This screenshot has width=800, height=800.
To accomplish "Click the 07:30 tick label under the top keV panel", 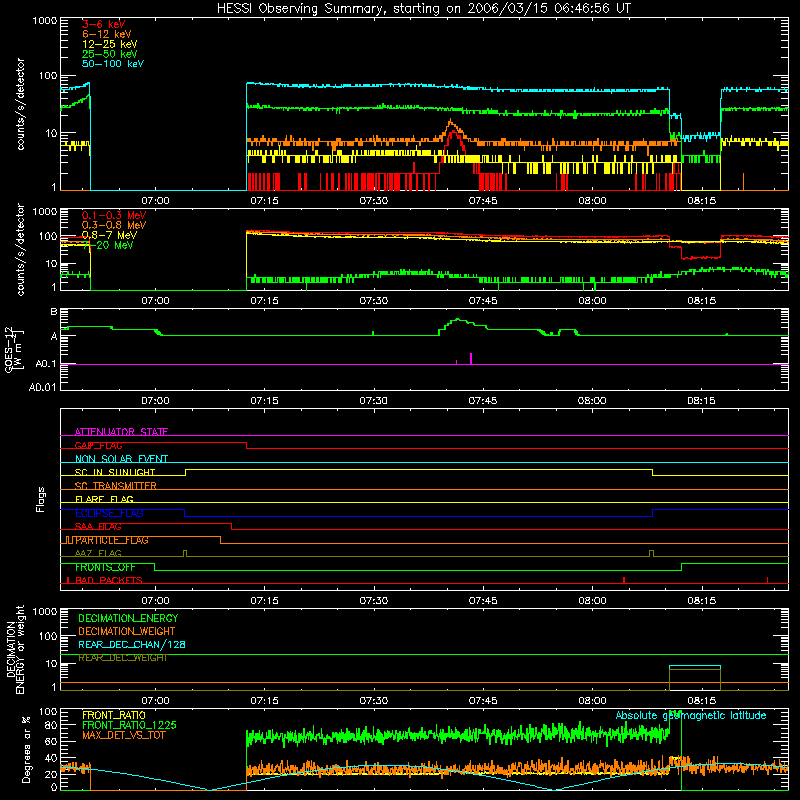I will [x=373, y=201].
